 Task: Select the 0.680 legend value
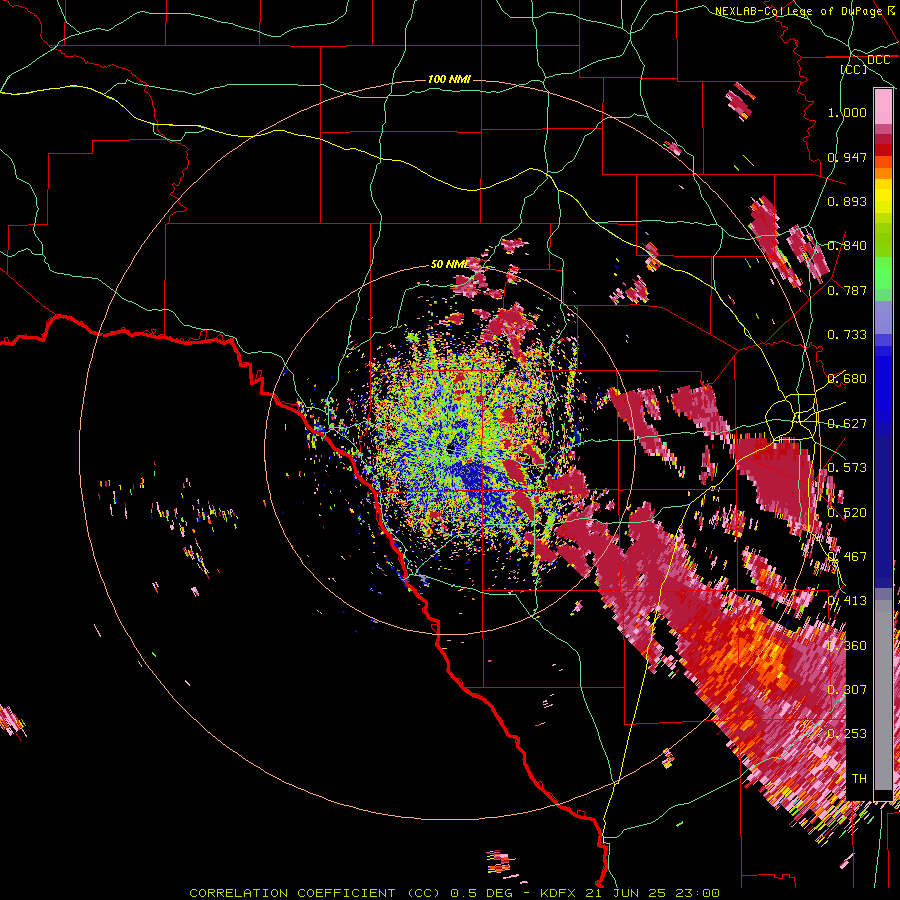tap(847, 379)
